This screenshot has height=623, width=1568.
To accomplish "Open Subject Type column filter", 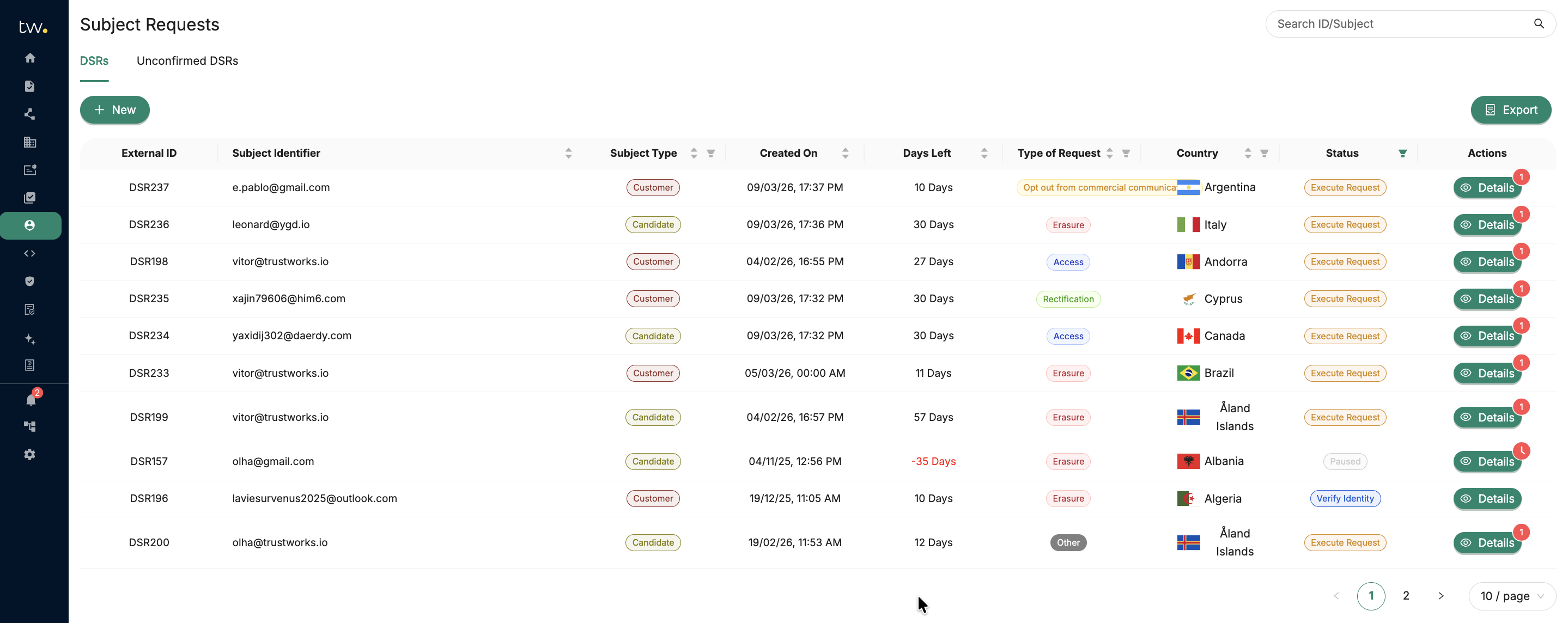I will click(x=710, y=154).
